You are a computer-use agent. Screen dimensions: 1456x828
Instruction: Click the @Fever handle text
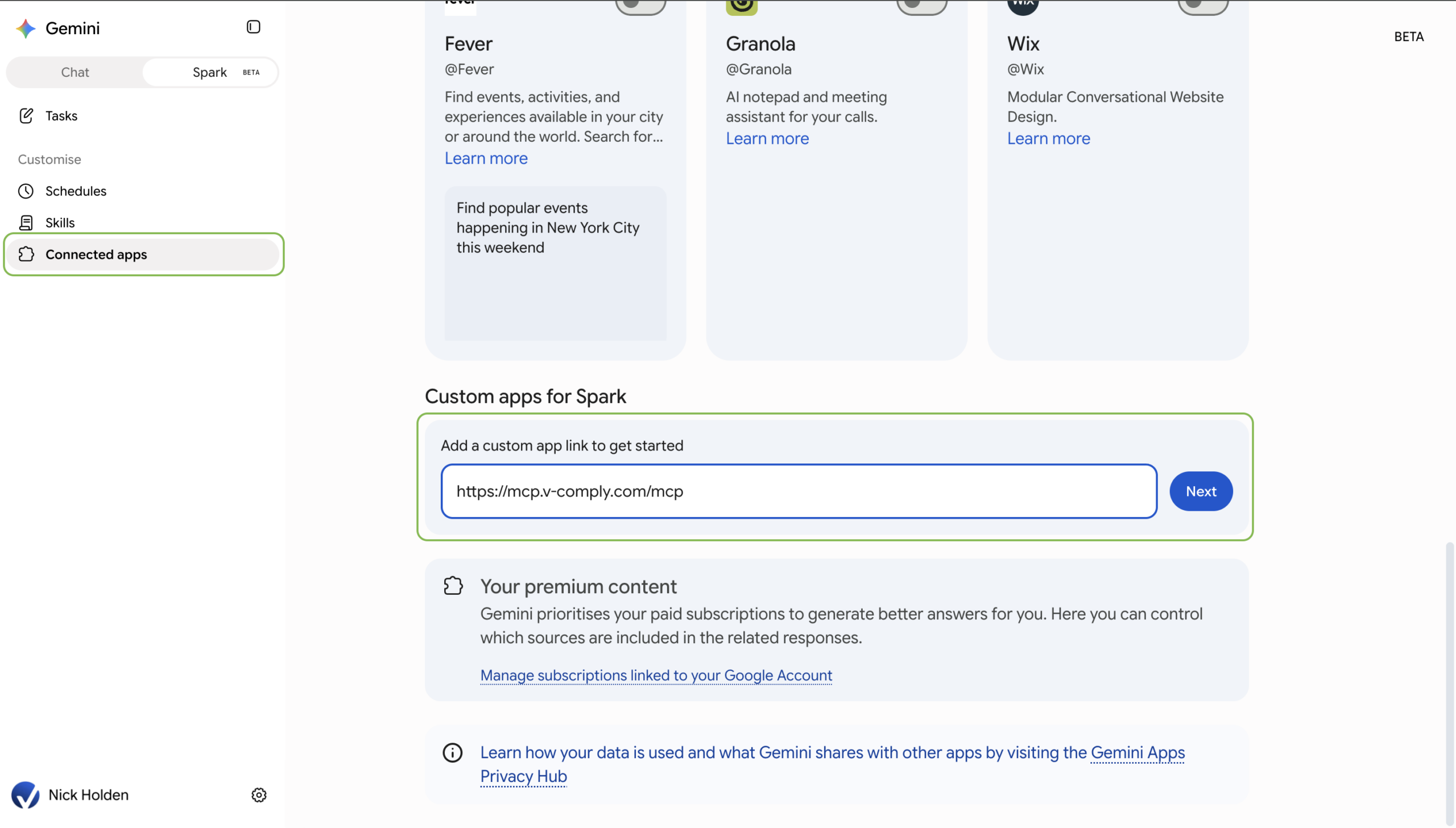[469, 69]
